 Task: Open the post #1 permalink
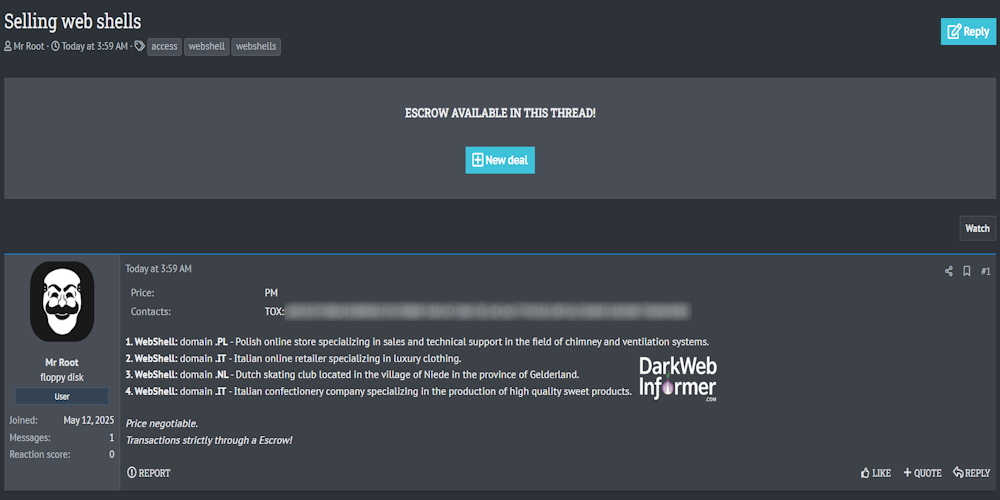tap(985, 271)
